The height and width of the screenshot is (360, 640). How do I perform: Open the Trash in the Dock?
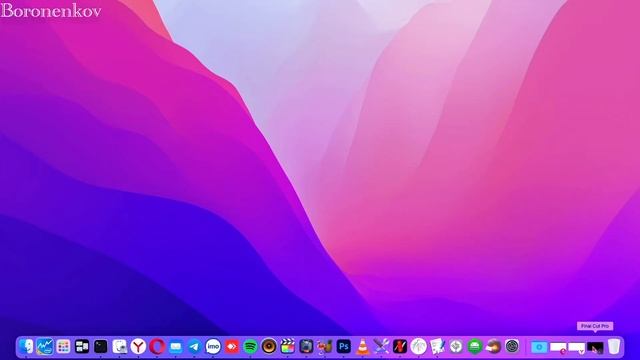(x=614, y=347)
